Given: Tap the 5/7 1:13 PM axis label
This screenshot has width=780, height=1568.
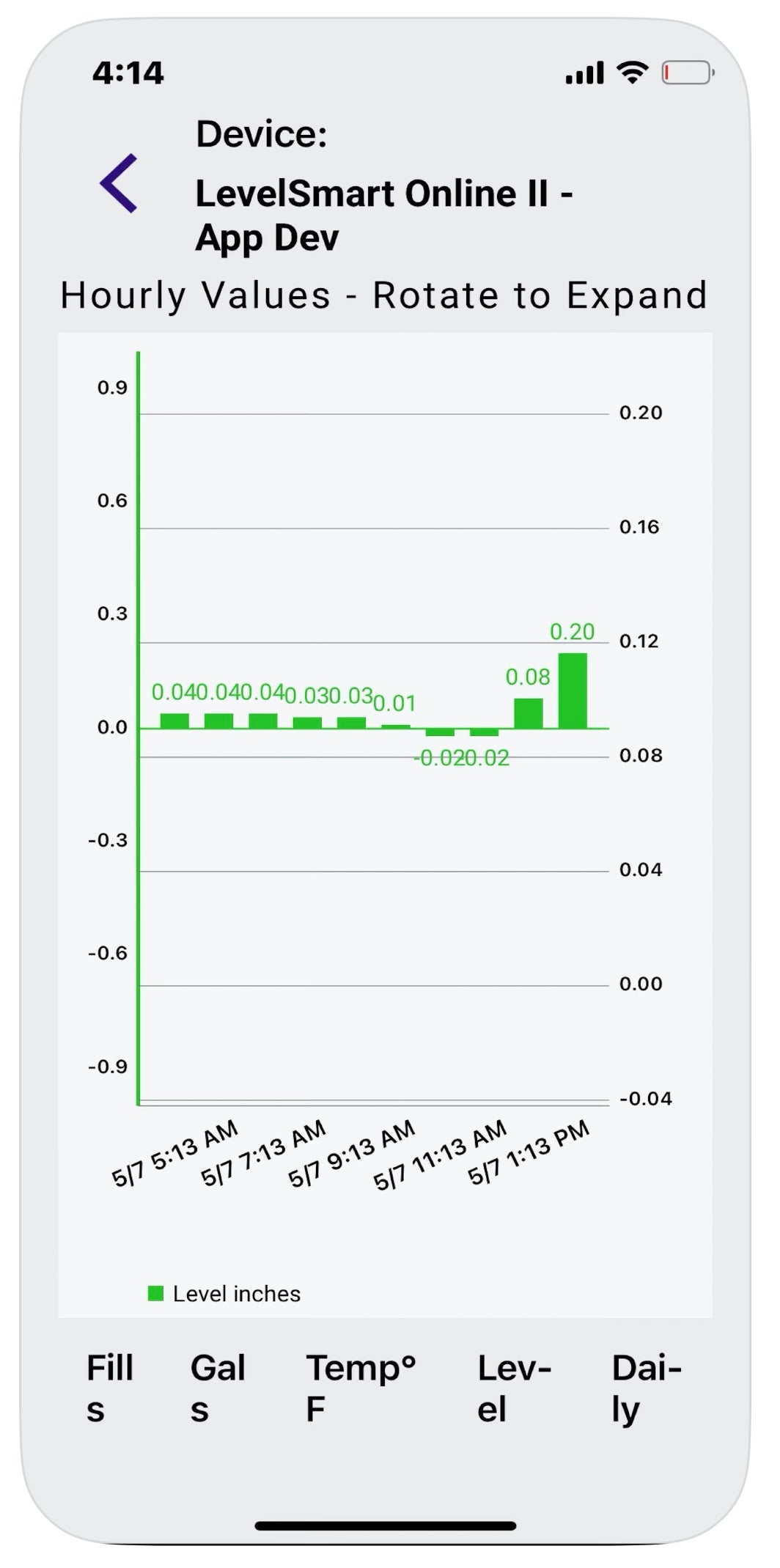Looking at the screenshot, I should pos(529,1152).
